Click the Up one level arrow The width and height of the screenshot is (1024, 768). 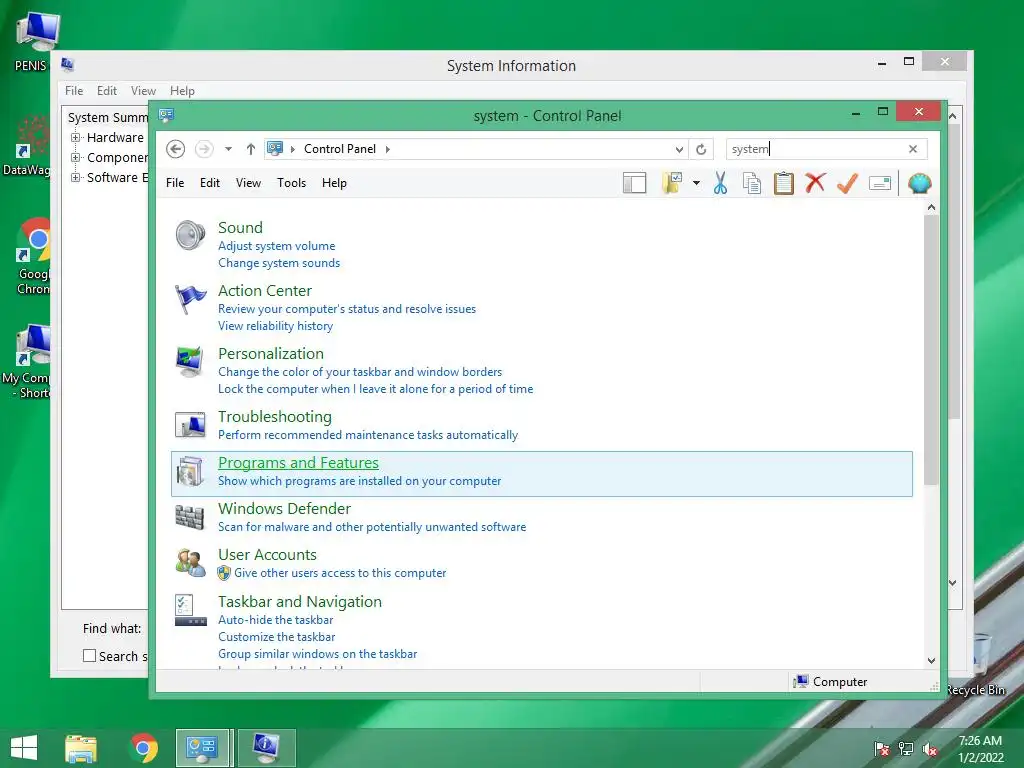tap(251, 149)
